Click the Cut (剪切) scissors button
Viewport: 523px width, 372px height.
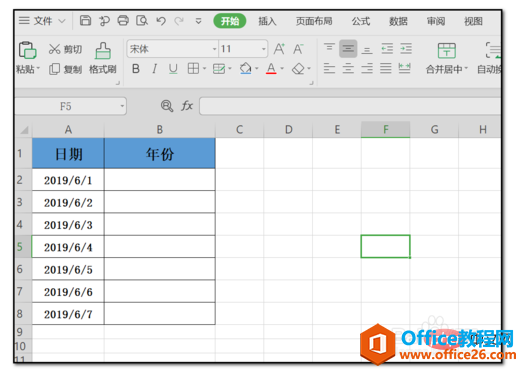click(65, 49)
